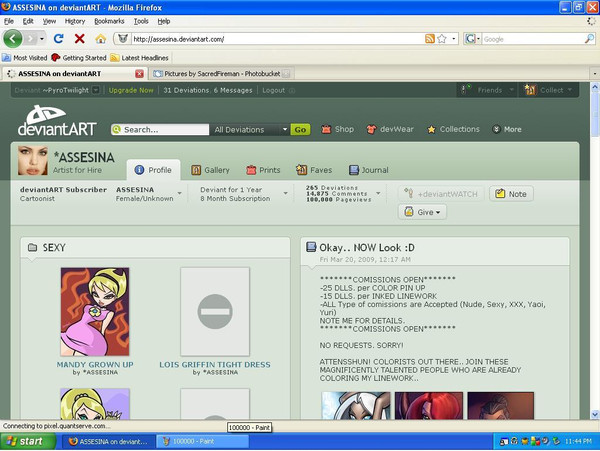Open the 31 Deviations, 6 Messages link

[208, 90]
